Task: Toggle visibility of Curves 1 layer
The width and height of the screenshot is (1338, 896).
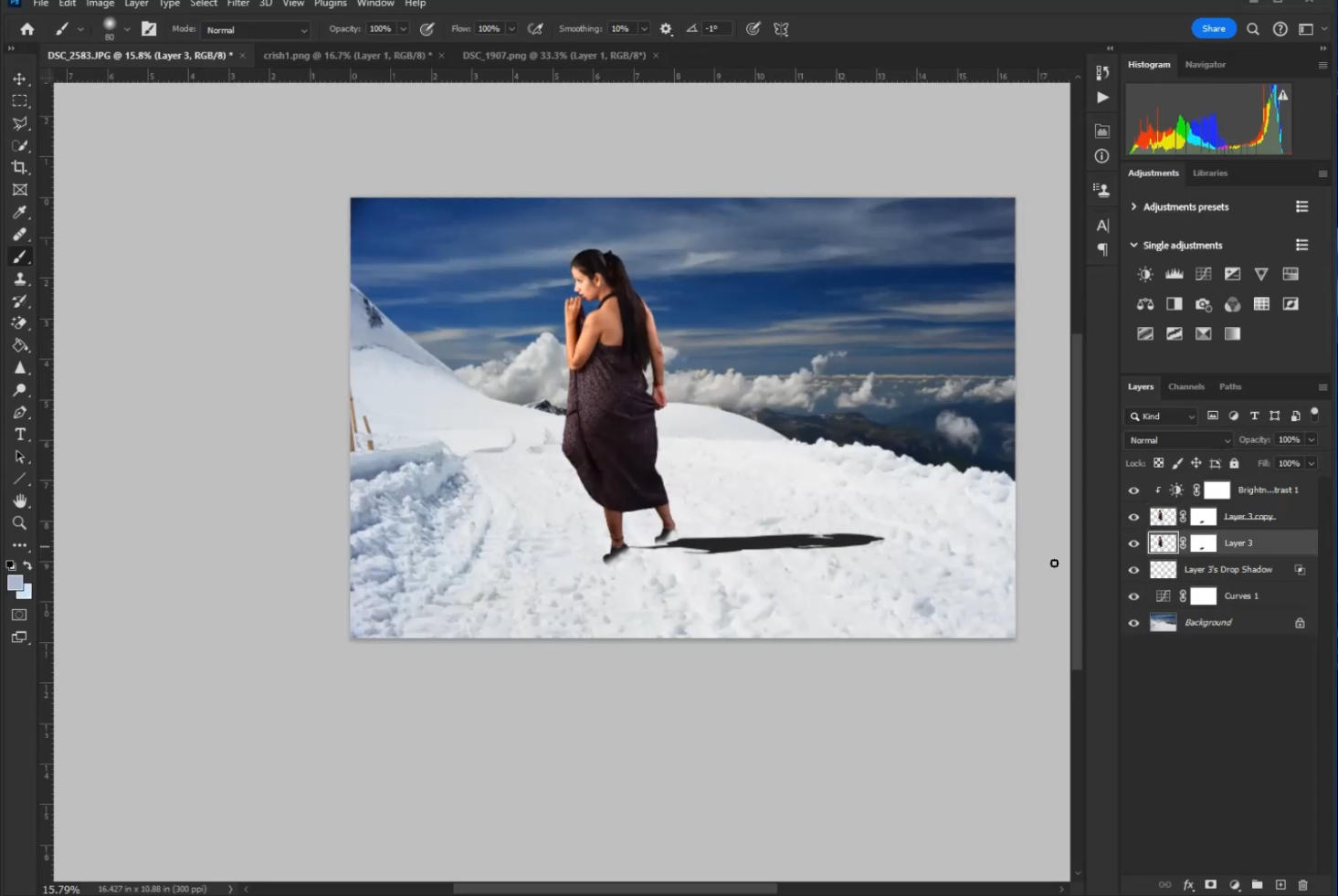Action: (x=1133, y=596)
